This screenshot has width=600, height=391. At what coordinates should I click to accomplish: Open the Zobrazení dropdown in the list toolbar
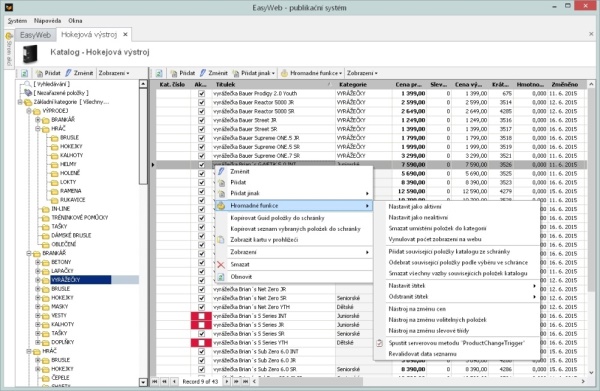pyautogui.click(x=362, y=73)
